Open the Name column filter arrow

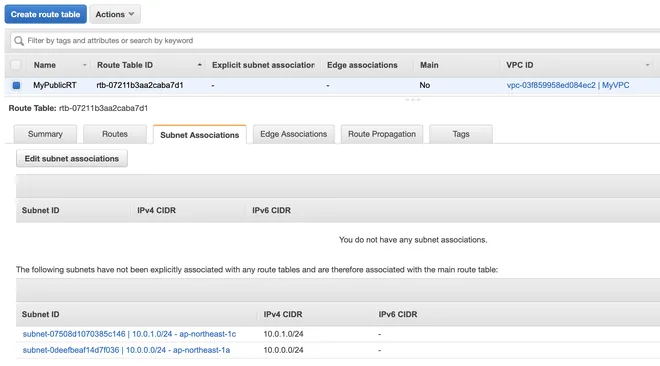(x=84, y=65)
